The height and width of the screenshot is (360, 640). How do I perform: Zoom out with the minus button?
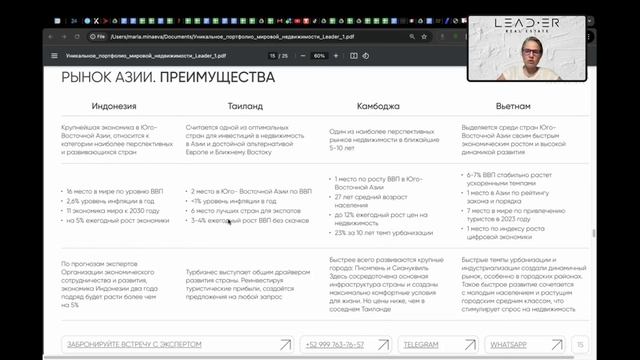tap(302, 56)
